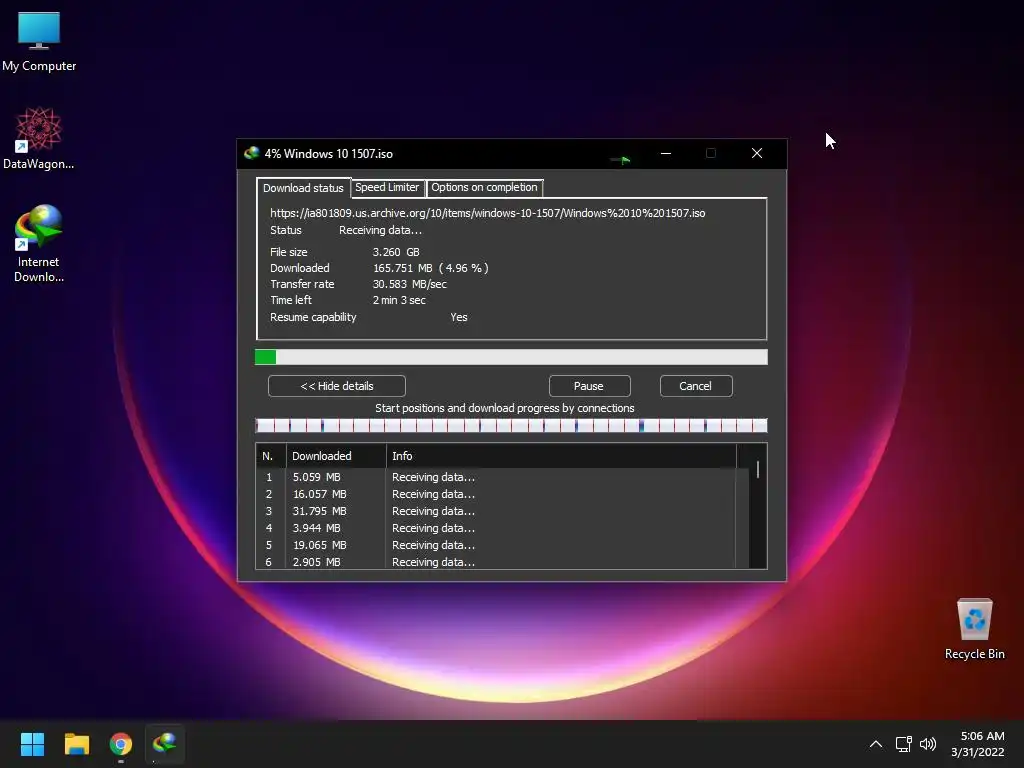Select connection row 4 with 3.944 MB
This screenshot has width=1024, height=768.
[496, 528]
